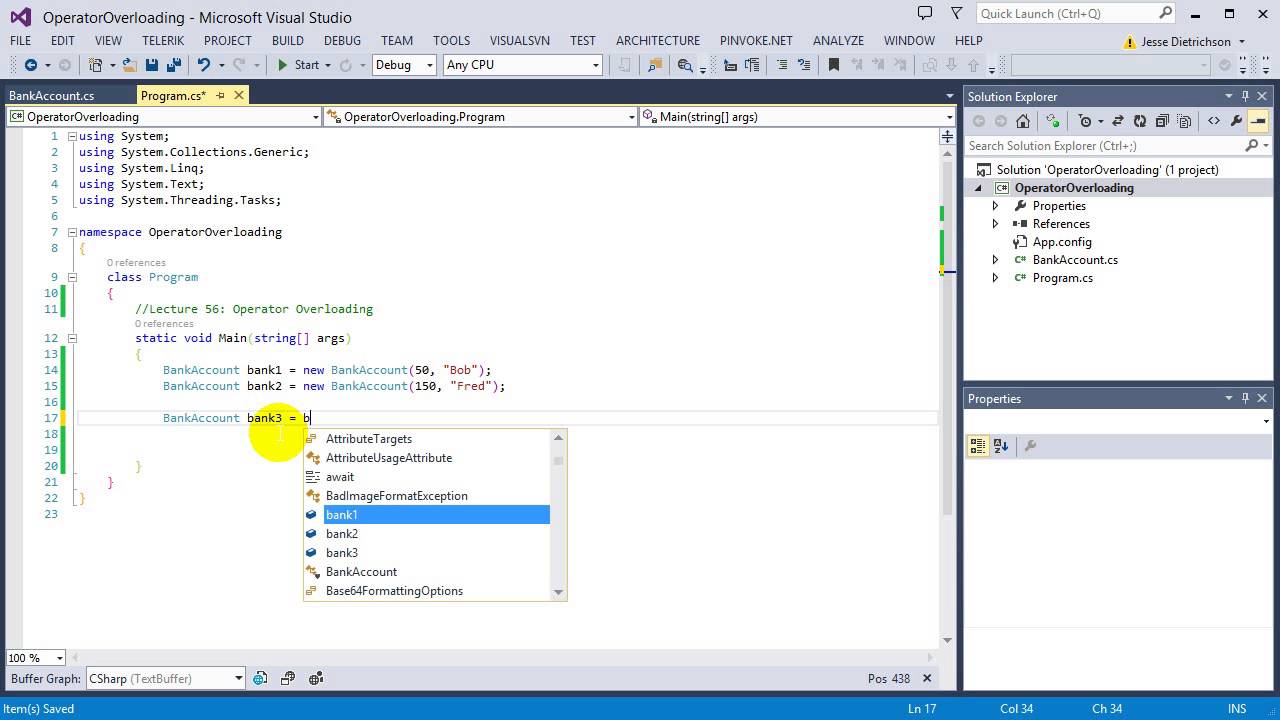Expand the Program.cs node in Solution Explorer
The image size is (1280, 720).
pos(995,278)
